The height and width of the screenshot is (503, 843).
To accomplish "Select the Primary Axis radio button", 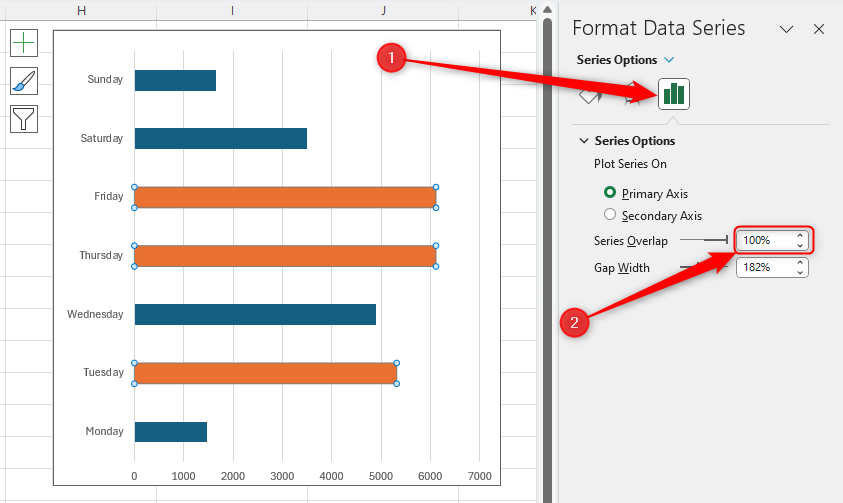I will click(x=610, y=192).
